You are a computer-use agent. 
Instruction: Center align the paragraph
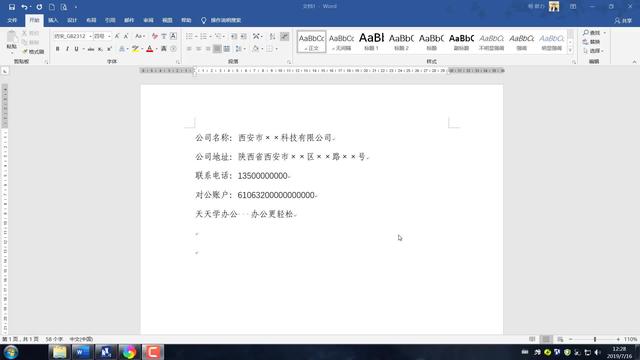coord(198,49)
